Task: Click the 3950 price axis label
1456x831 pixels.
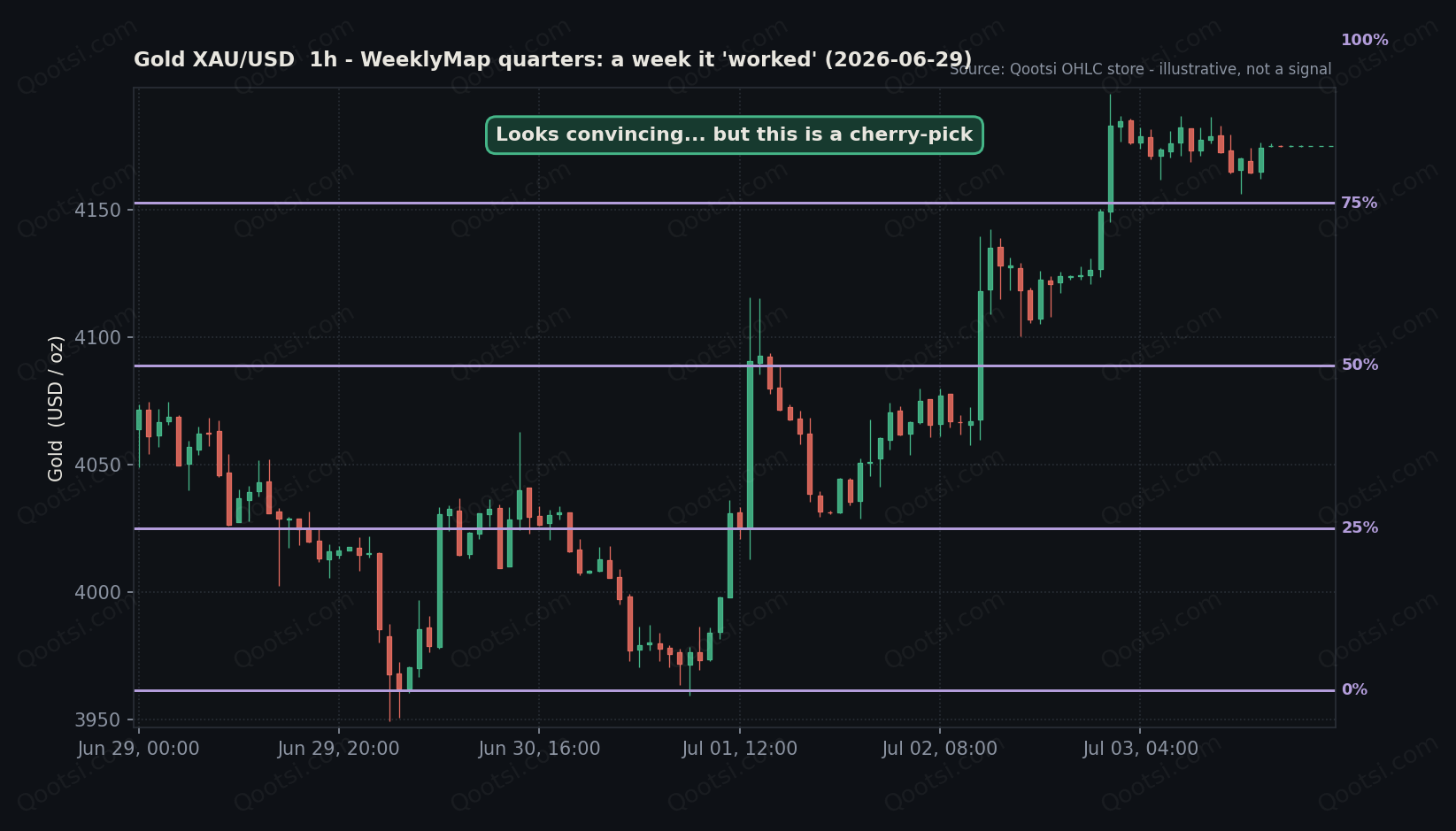Action: pos(97,720)
